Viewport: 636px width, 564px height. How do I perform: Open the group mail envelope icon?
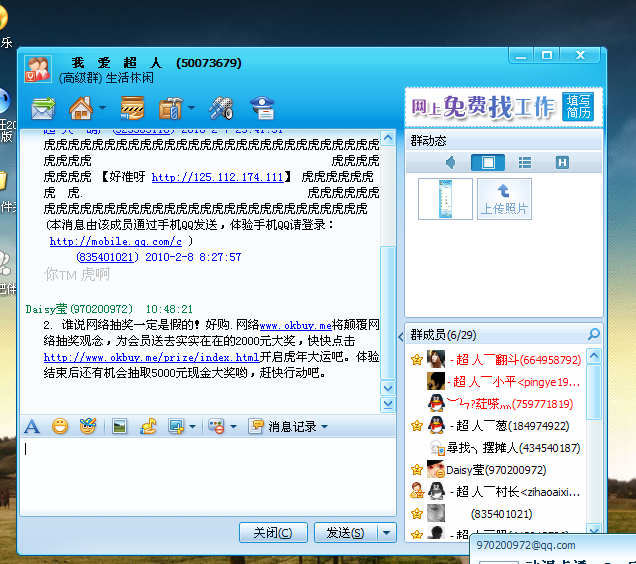[x=43, y=108]
